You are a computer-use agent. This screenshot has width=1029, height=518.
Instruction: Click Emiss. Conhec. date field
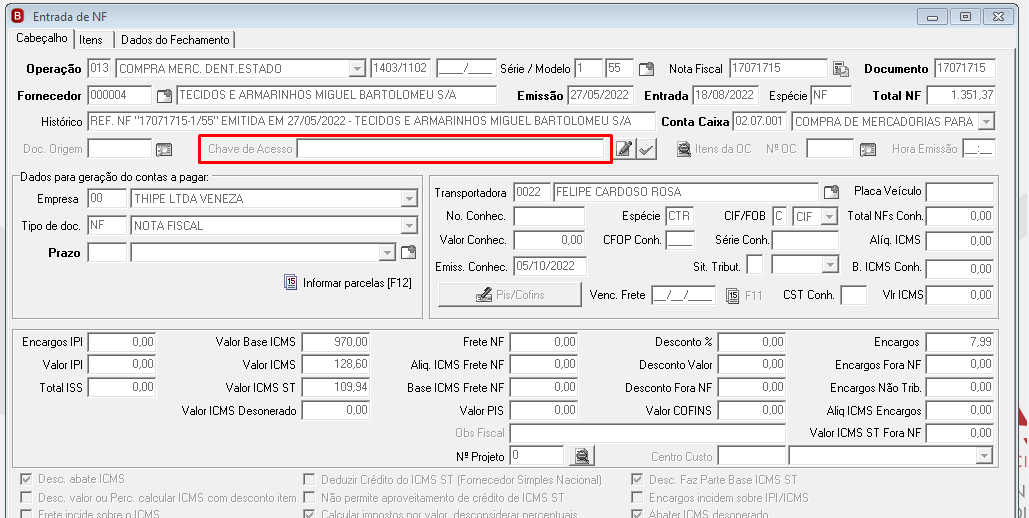[x=550, y=267]
